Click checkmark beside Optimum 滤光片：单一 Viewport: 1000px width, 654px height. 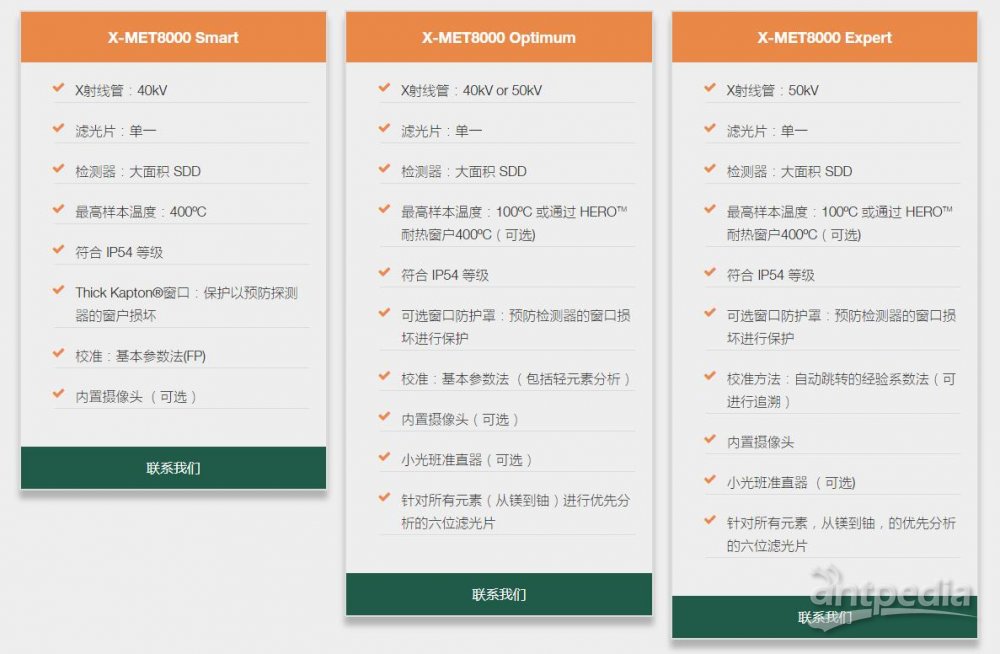(384, 128)
